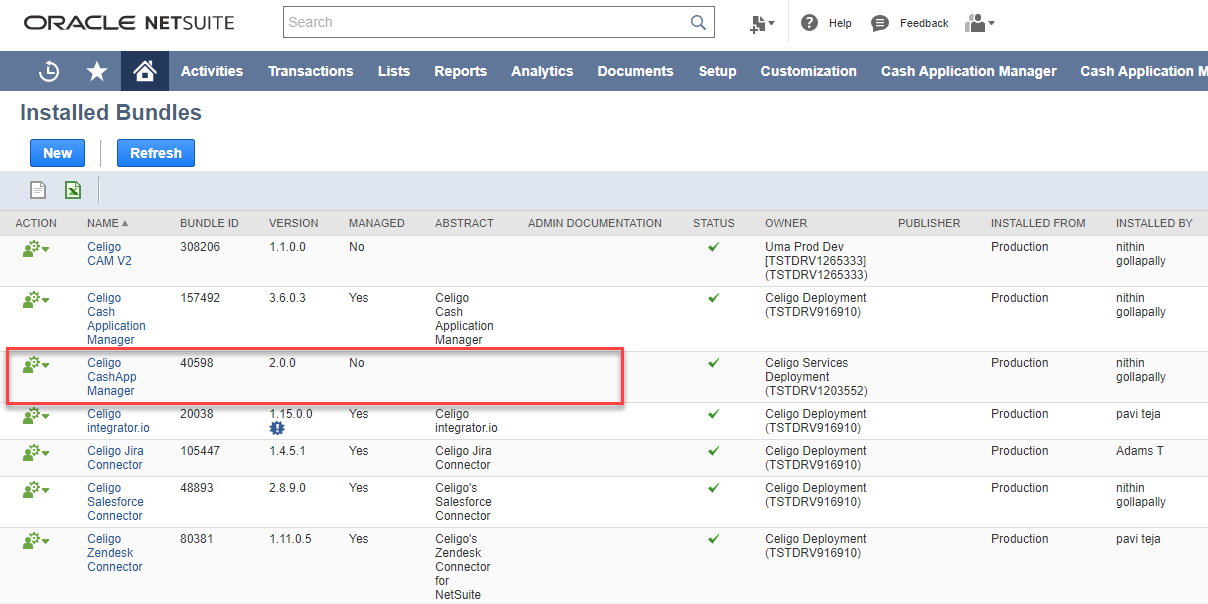Click the Refresh button
This screenshot has height=604, width=1208.
[156, 153]
